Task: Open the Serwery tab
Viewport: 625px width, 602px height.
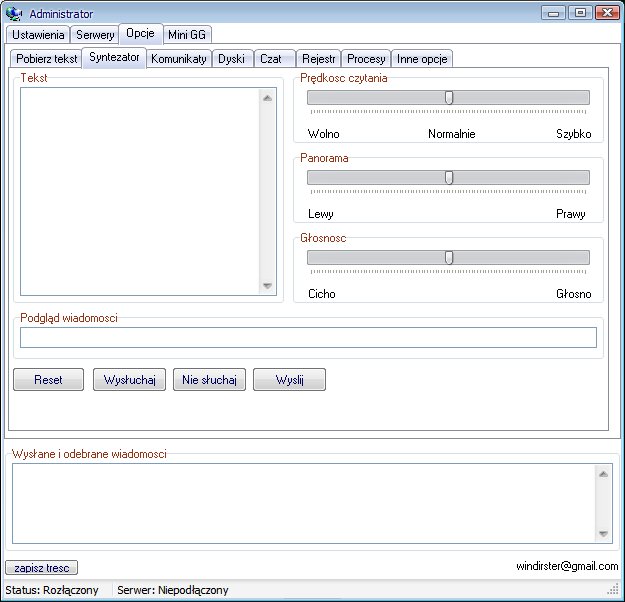Action: tap(95, 35)
